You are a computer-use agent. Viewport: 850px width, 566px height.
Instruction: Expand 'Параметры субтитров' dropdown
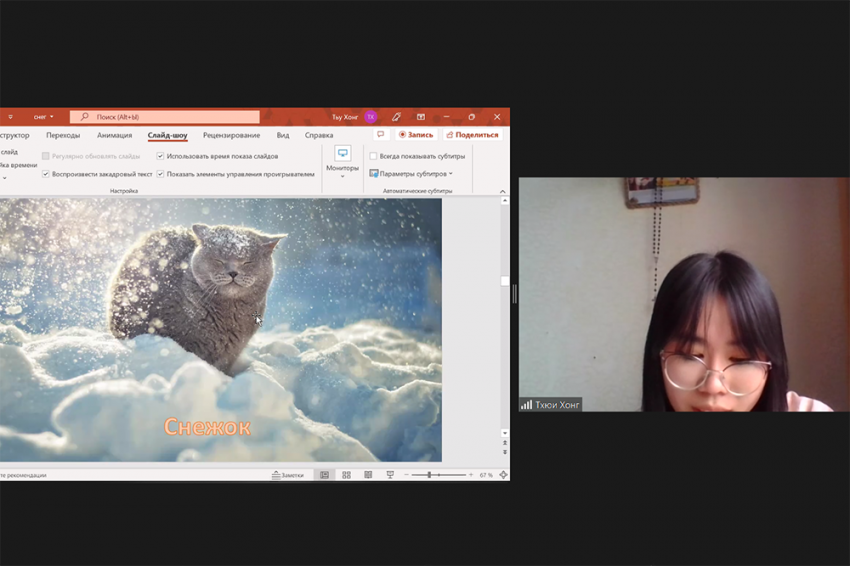tap(414, 174)
